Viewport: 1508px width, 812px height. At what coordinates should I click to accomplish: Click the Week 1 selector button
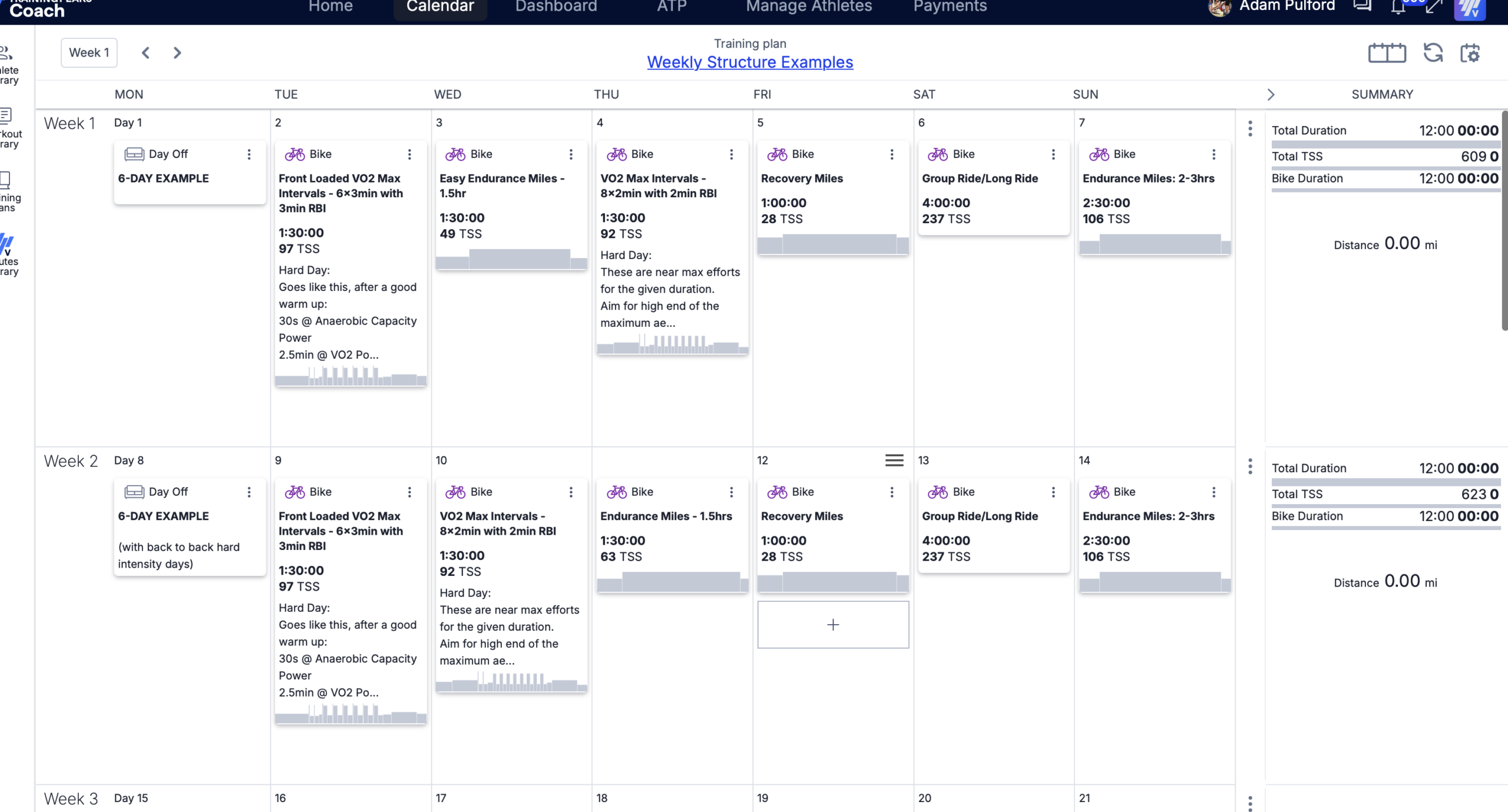[89, 53]
